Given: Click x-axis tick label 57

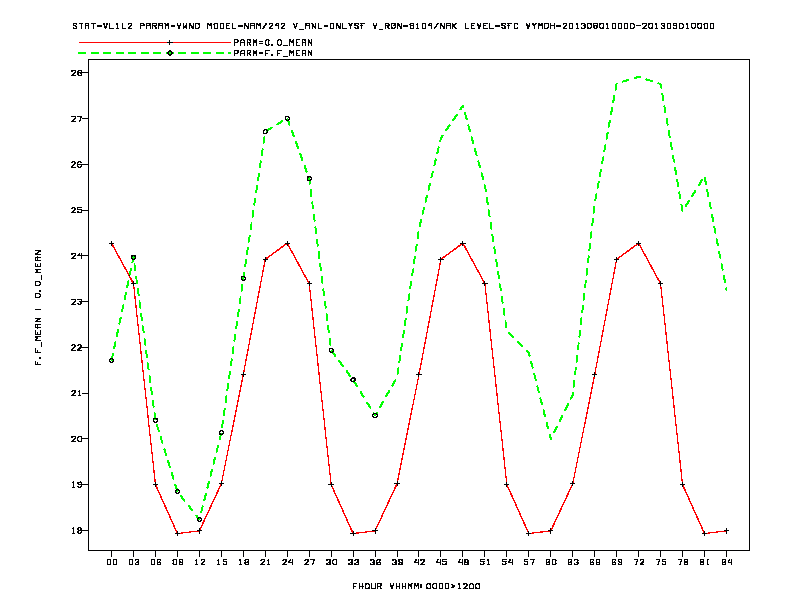Looking at the screenshot, I should tap(529, 562).
